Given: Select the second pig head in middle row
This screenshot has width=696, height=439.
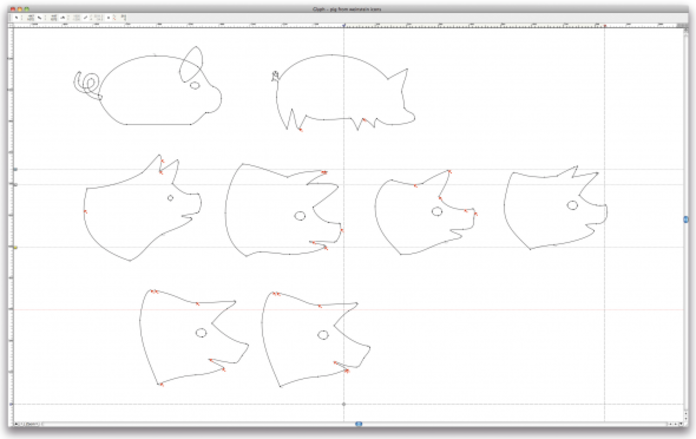Looking at the screenshot, I should tap(284, 210).
